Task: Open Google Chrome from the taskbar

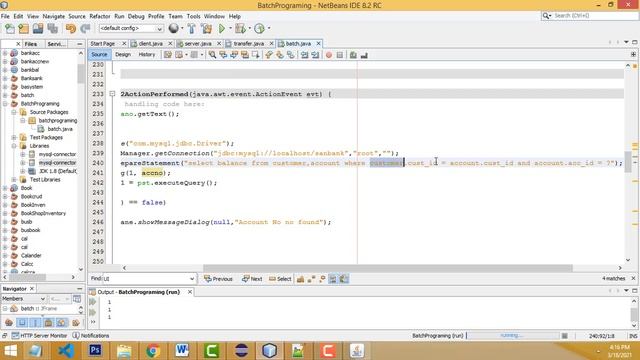Action: (153, 350)
